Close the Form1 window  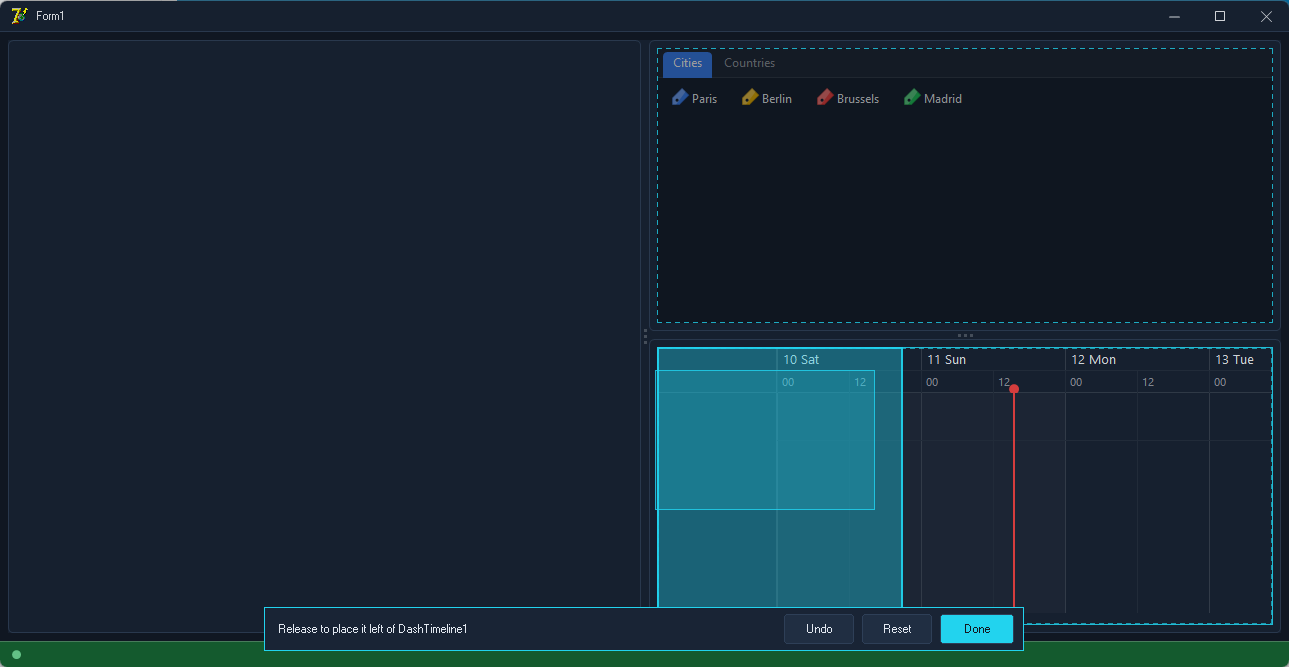click(x=1266, y=16)
